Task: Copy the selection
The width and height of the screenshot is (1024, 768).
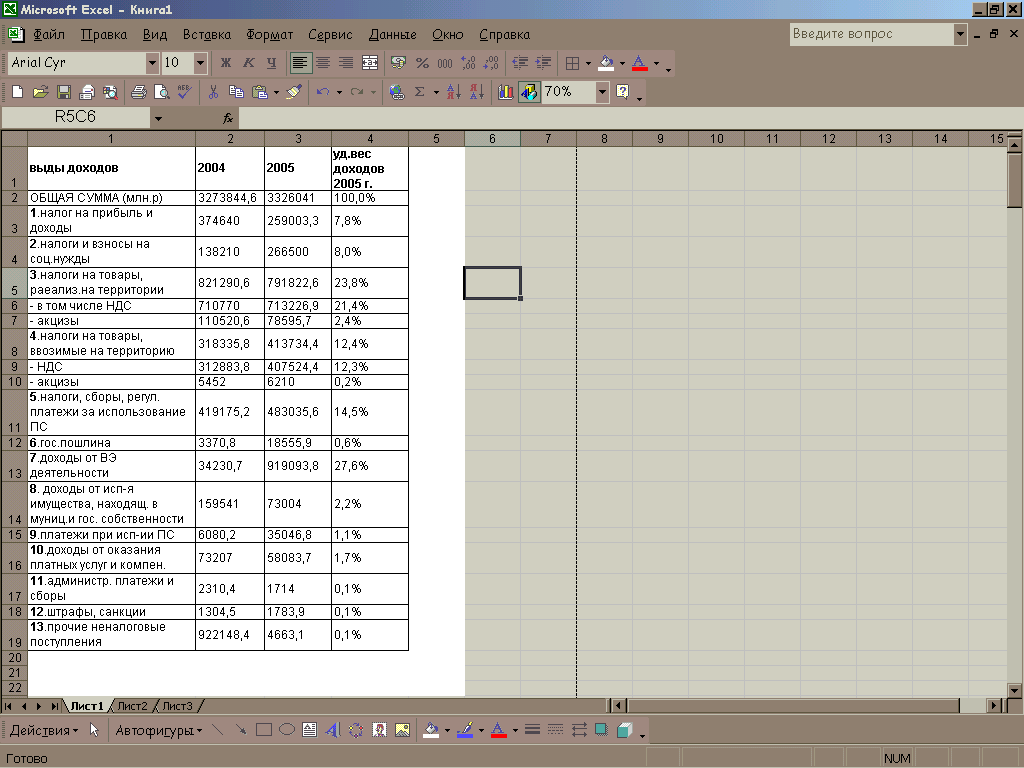Action: [236, 92]
